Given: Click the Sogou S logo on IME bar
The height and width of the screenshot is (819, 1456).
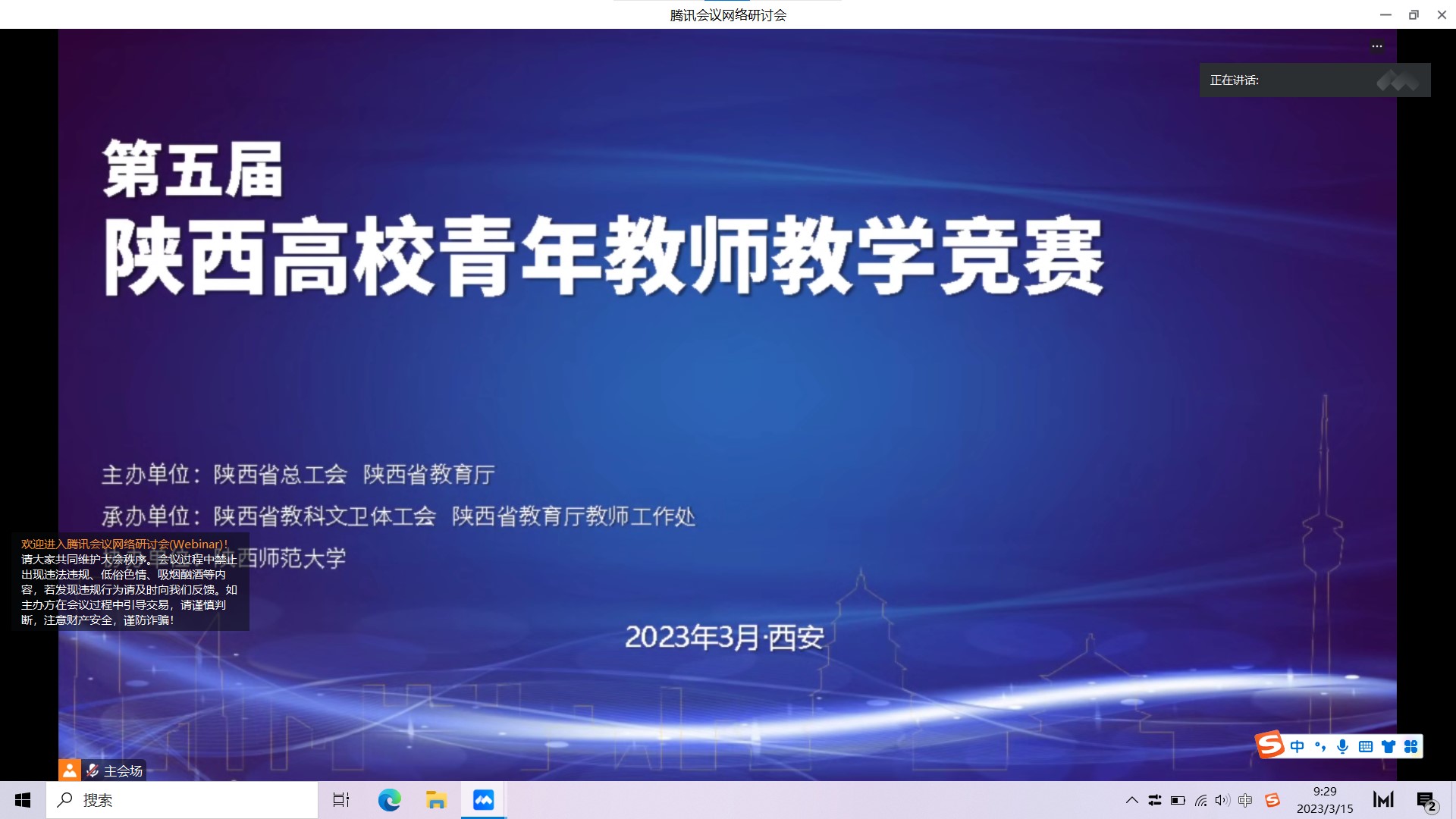Looking at the screenshot, I should [1270, 745].
